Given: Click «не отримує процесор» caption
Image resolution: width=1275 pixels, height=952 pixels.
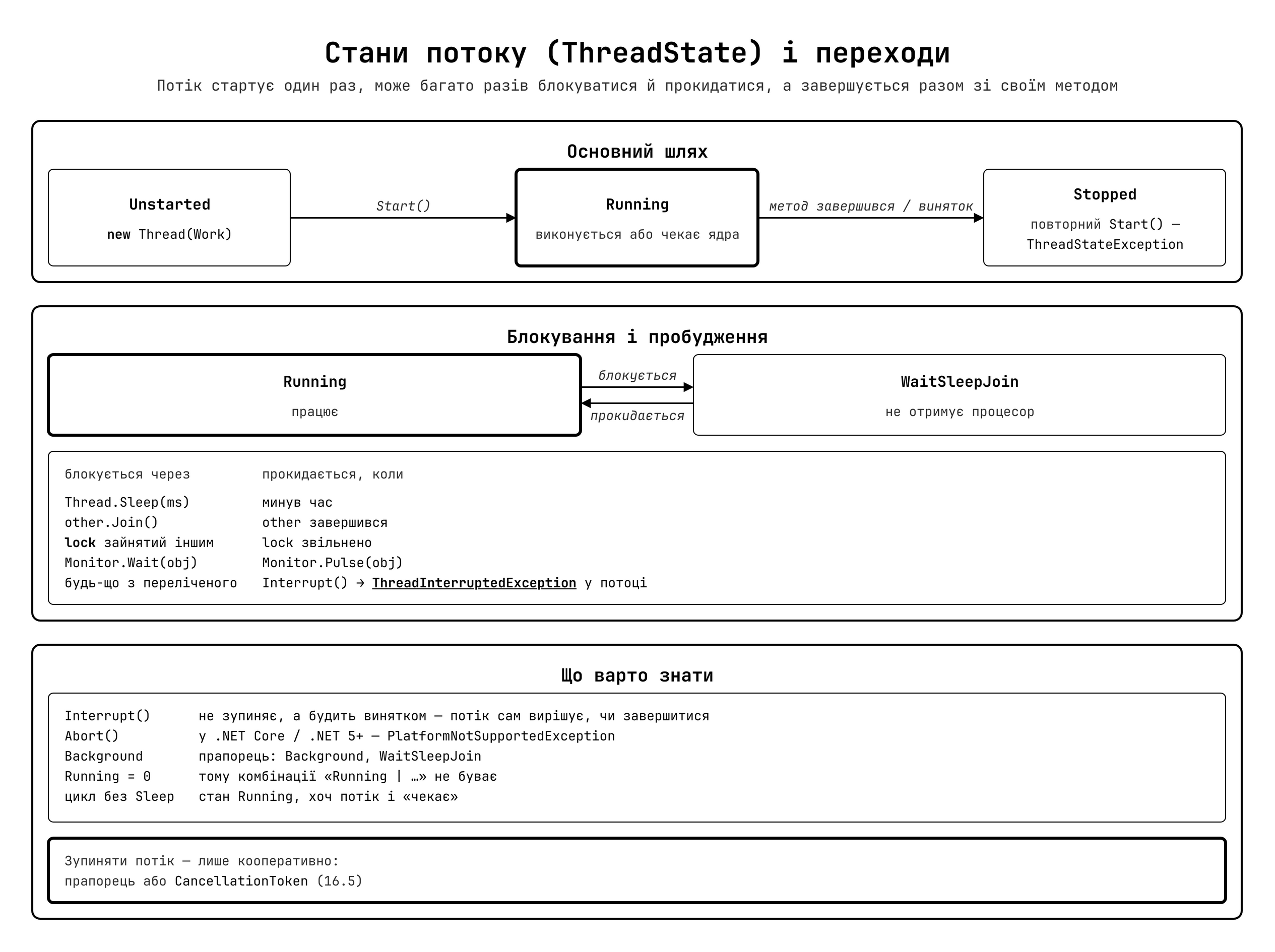Looking at the screenshot, I should [959, 412].
